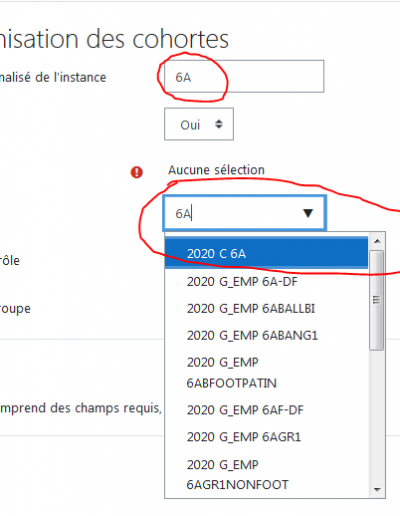
Task: Open the cohort search dropdown arrow
Action: coord(308,213)
